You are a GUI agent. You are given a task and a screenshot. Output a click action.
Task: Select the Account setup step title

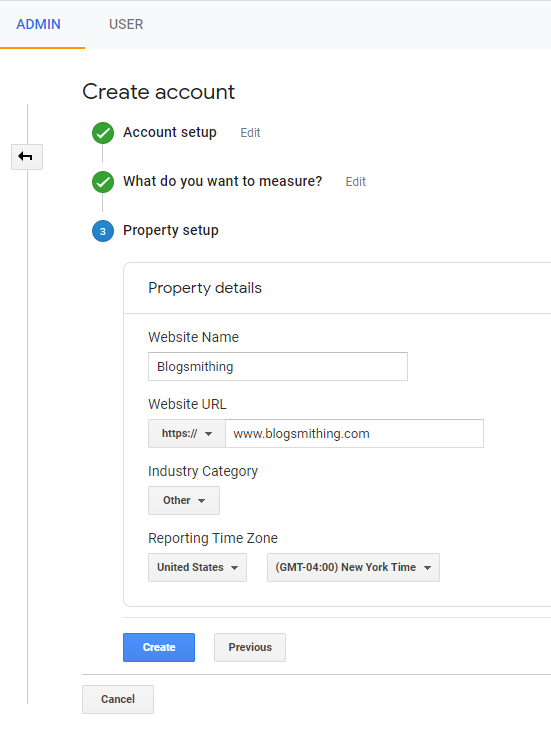170,132
